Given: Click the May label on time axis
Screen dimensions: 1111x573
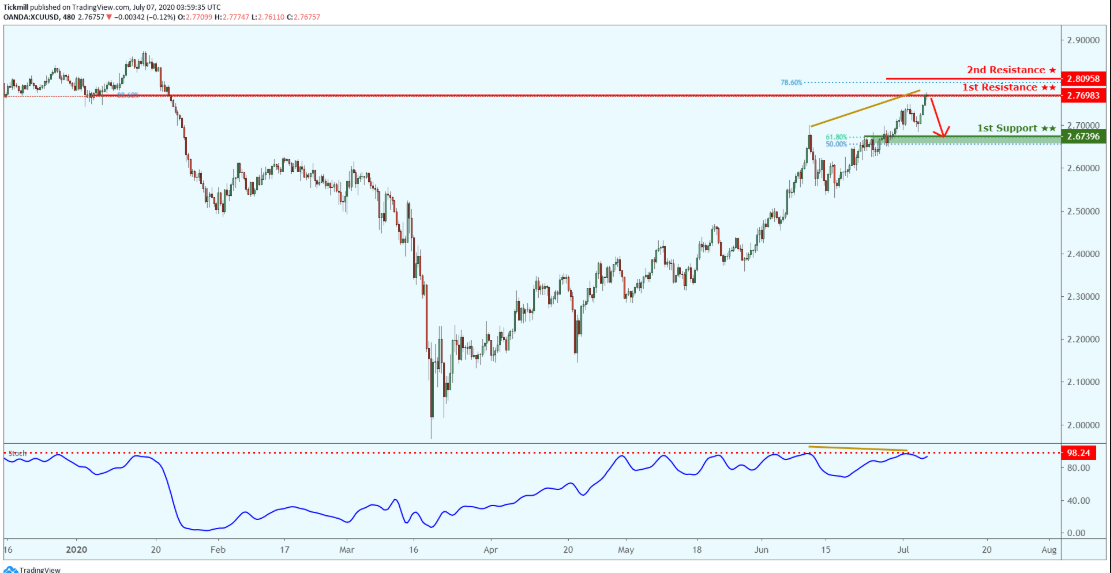Looking at the screenshot, I should click(x=625, y=548).
